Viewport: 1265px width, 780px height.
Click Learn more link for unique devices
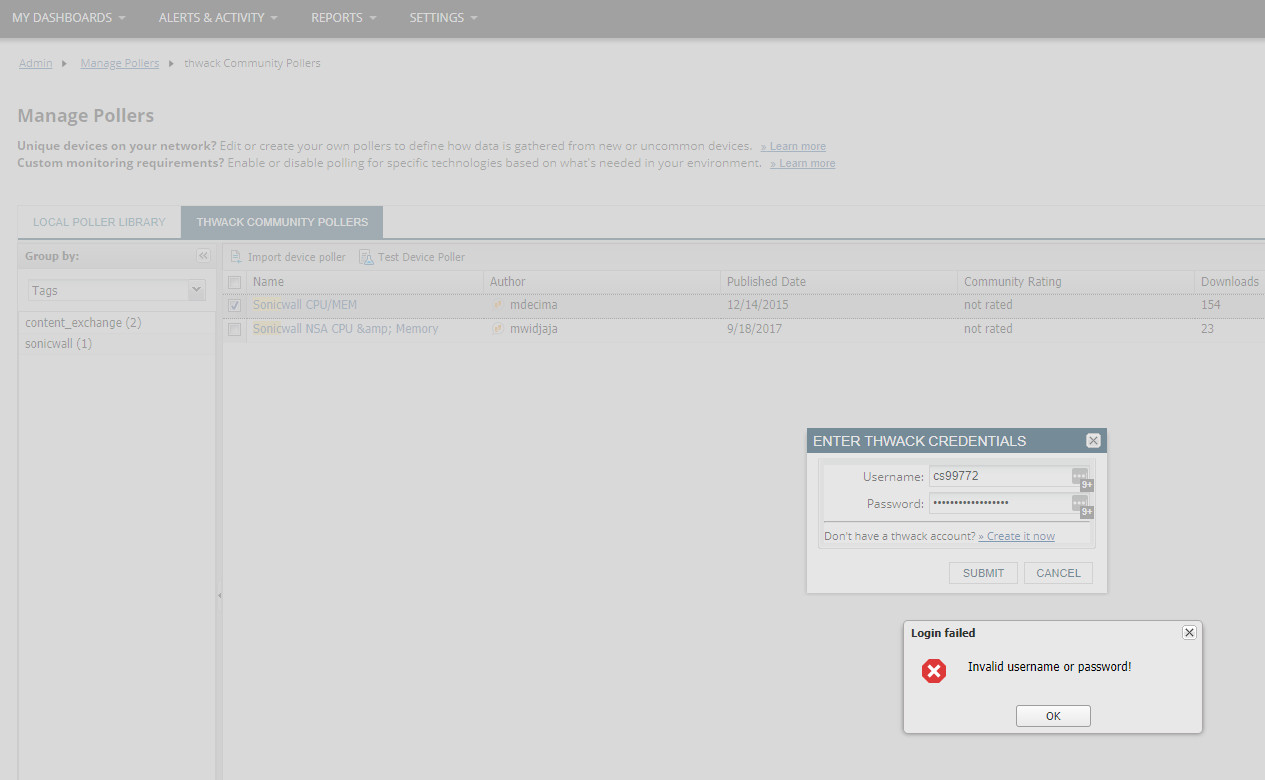click(x=793, y=147)
